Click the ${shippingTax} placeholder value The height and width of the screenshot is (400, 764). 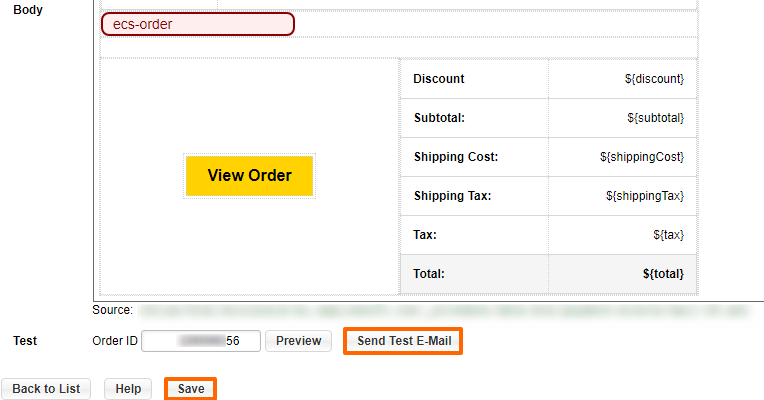pyautogui.click(x=645, y=196)
